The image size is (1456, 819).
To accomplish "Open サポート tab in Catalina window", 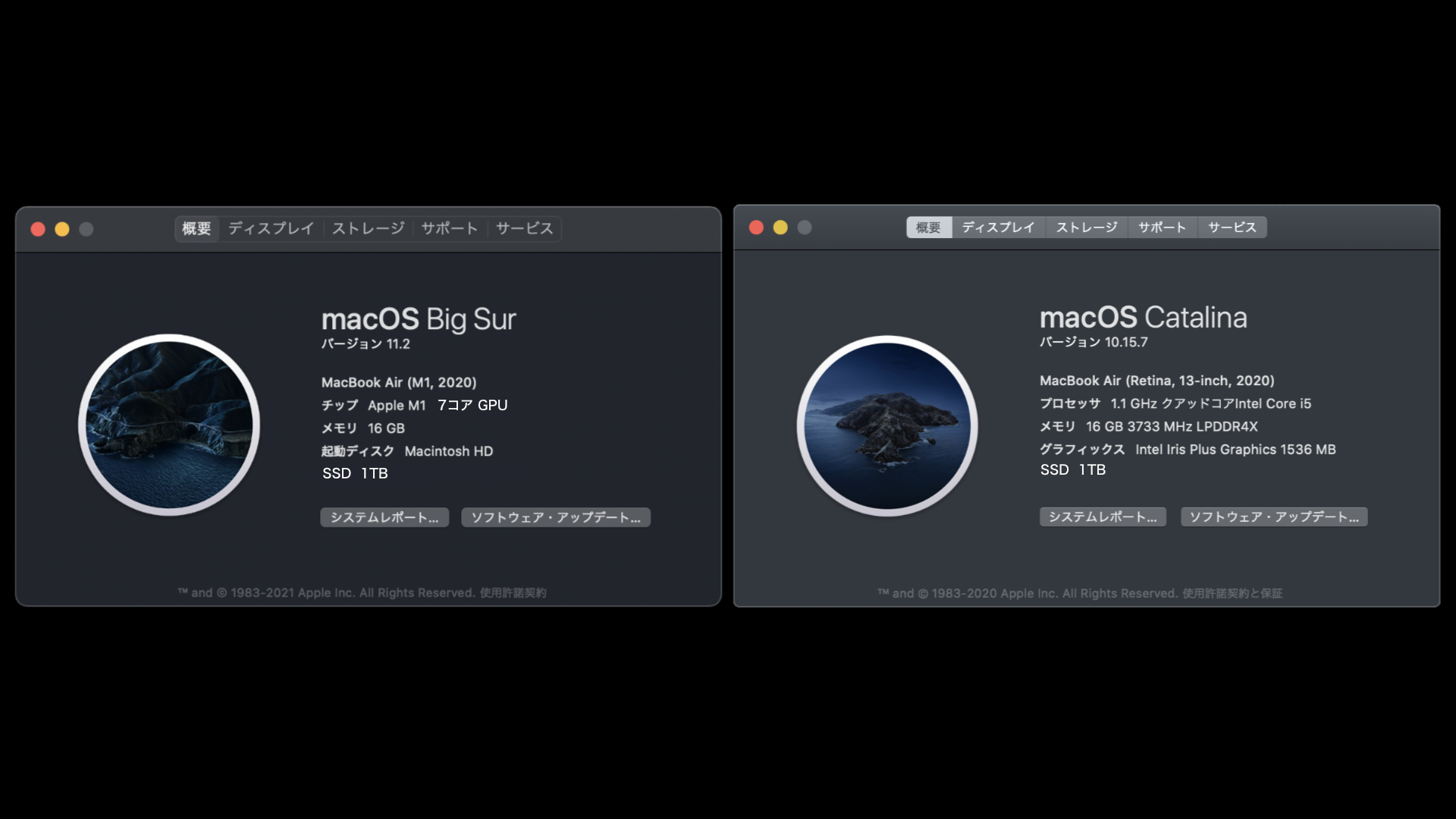I will [1162, 227].
